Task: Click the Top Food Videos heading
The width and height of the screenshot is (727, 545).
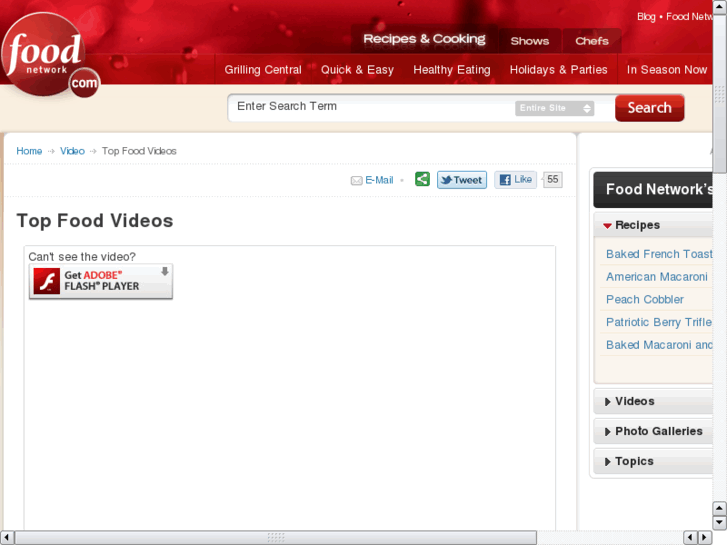Action: click(95, 221)
